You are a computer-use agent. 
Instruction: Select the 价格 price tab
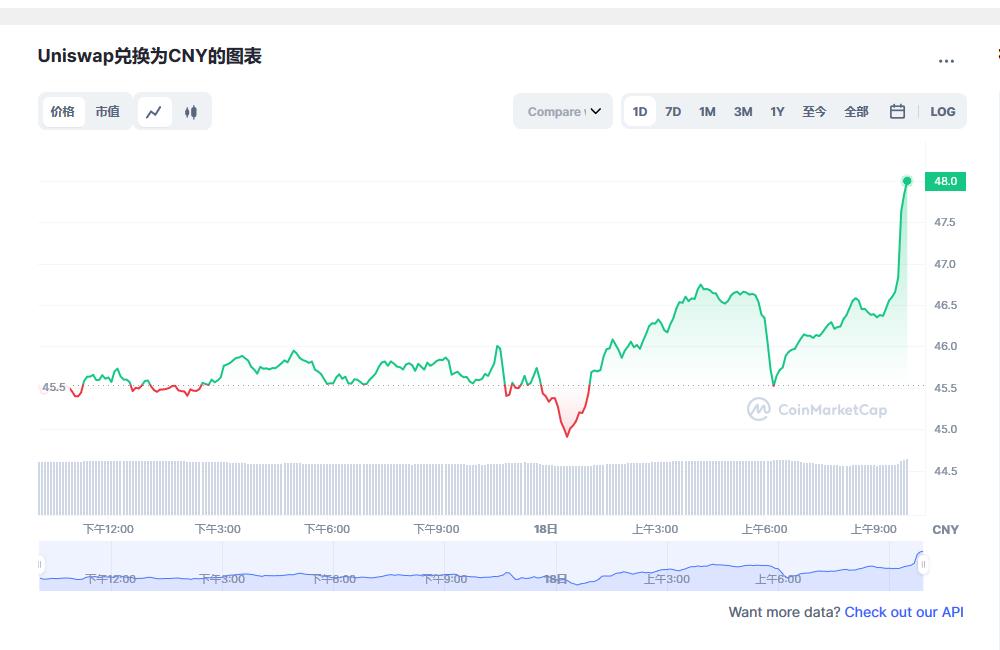click(63, 112)
